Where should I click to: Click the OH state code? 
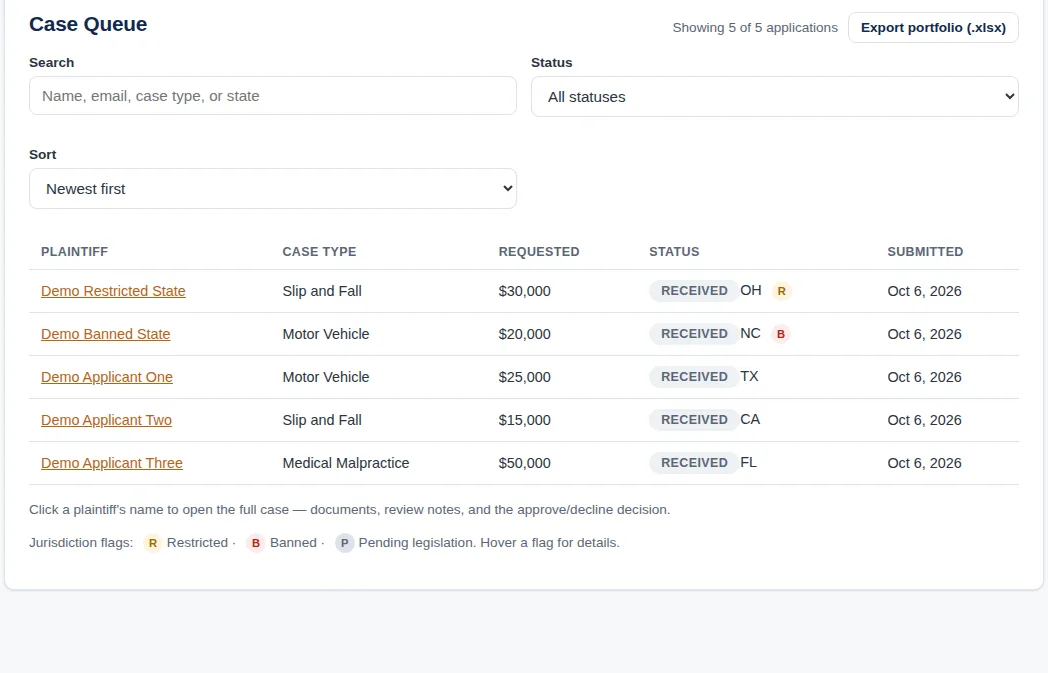pyautogui.click(x=751, y=290)
